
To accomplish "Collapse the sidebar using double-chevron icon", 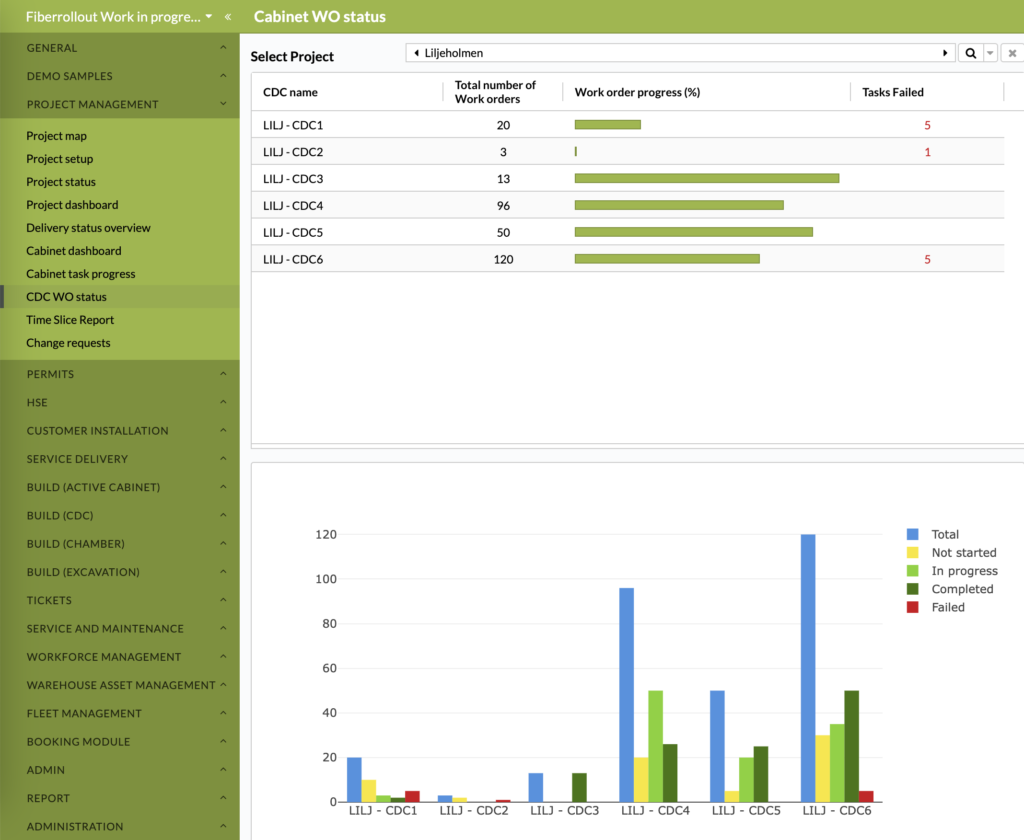I will [x=228, y=17].
